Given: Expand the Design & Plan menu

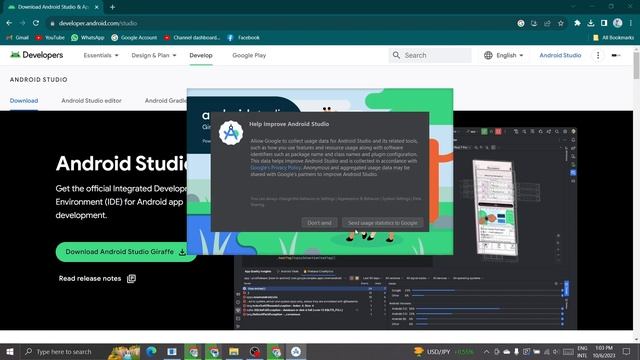Looking at the screenshot, I should point(154,55).
